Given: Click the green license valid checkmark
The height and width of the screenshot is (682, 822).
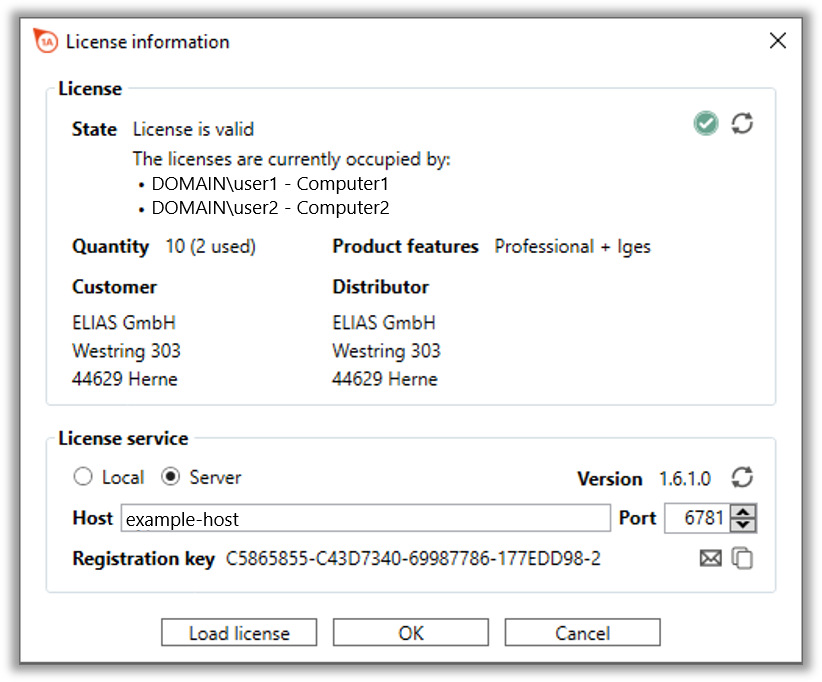Looking at the screenshot, I should pyautogui.click(x=706, y=124).
